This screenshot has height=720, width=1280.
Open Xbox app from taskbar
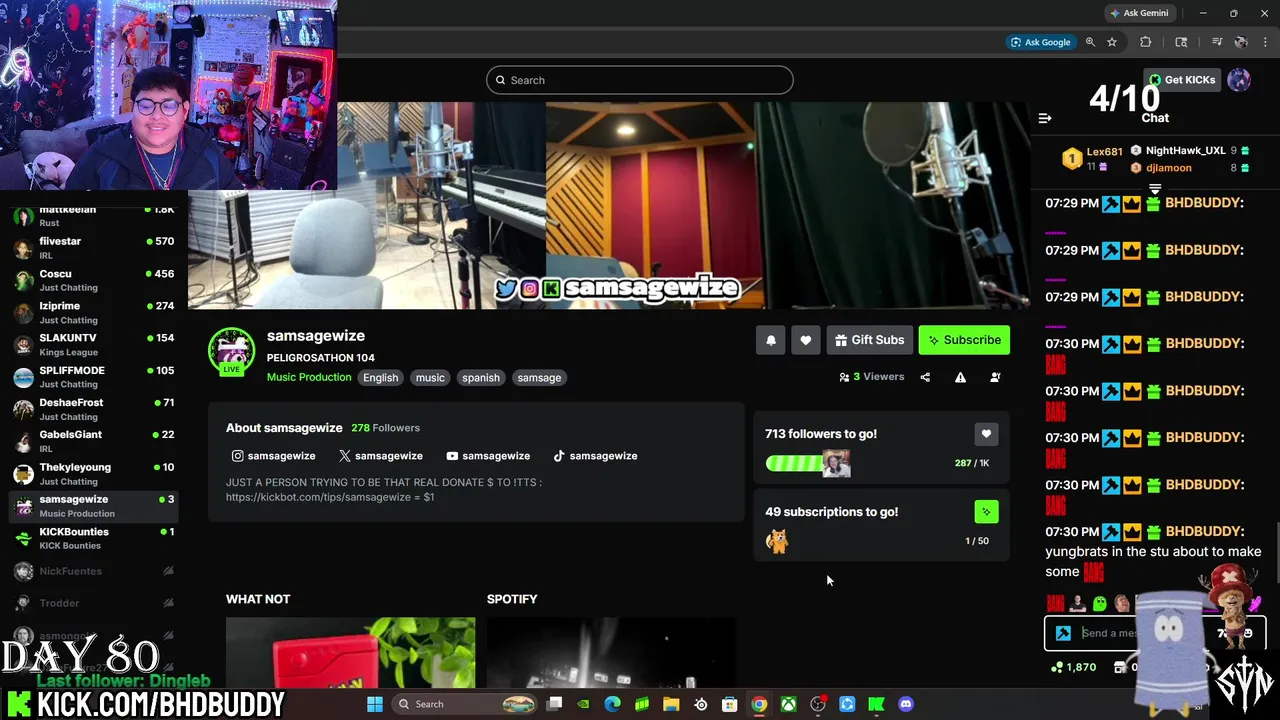pyautogui.click(x=789, y=704)
